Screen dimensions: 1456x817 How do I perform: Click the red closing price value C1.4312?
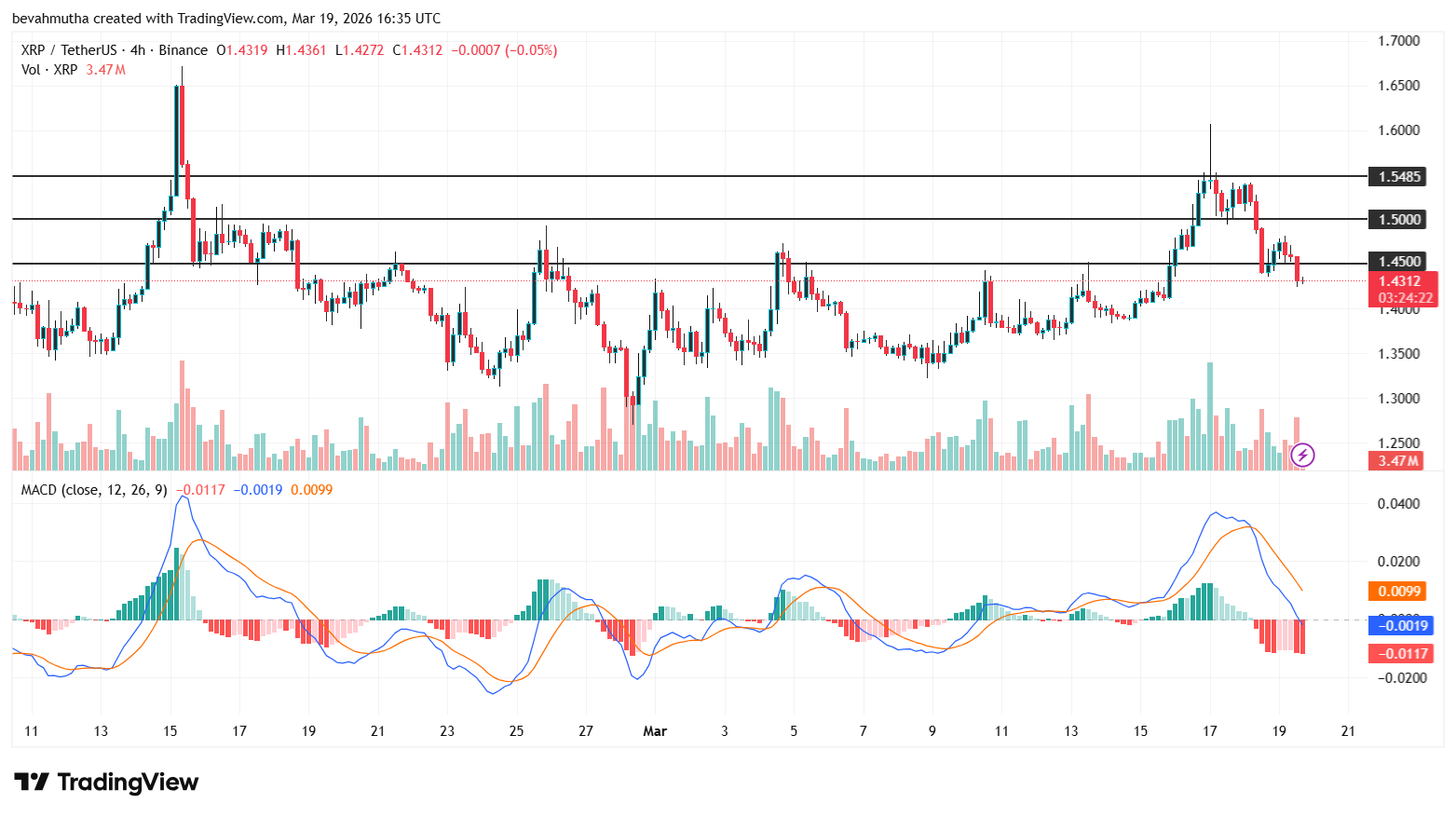click(x=417, y=50)
